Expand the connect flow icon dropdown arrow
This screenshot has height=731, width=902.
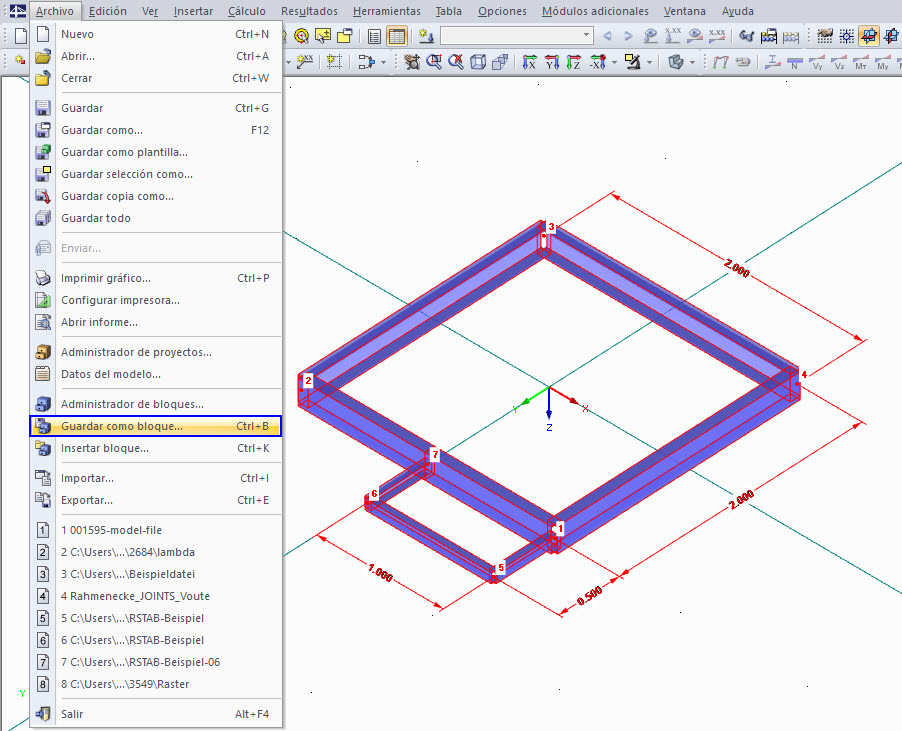[x=383, y=62]
